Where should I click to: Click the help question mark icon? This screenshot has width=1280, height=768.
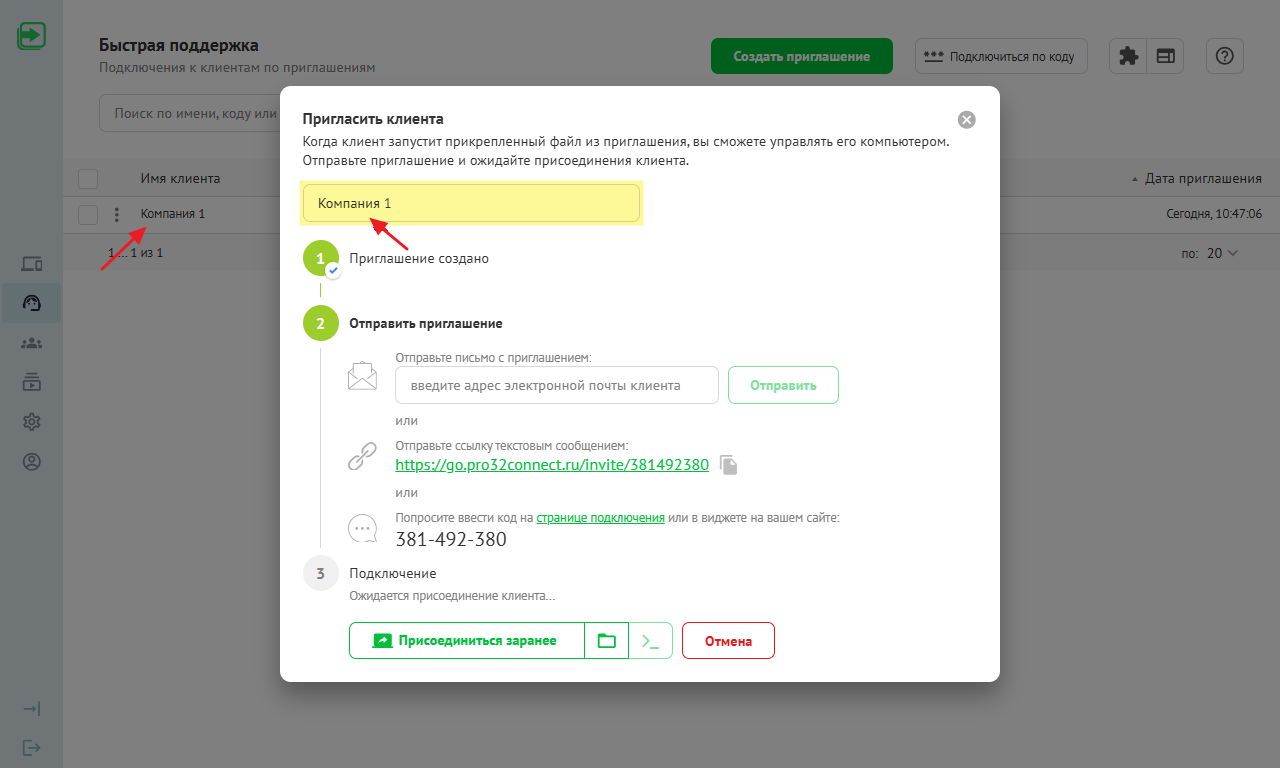(1224, 57)
